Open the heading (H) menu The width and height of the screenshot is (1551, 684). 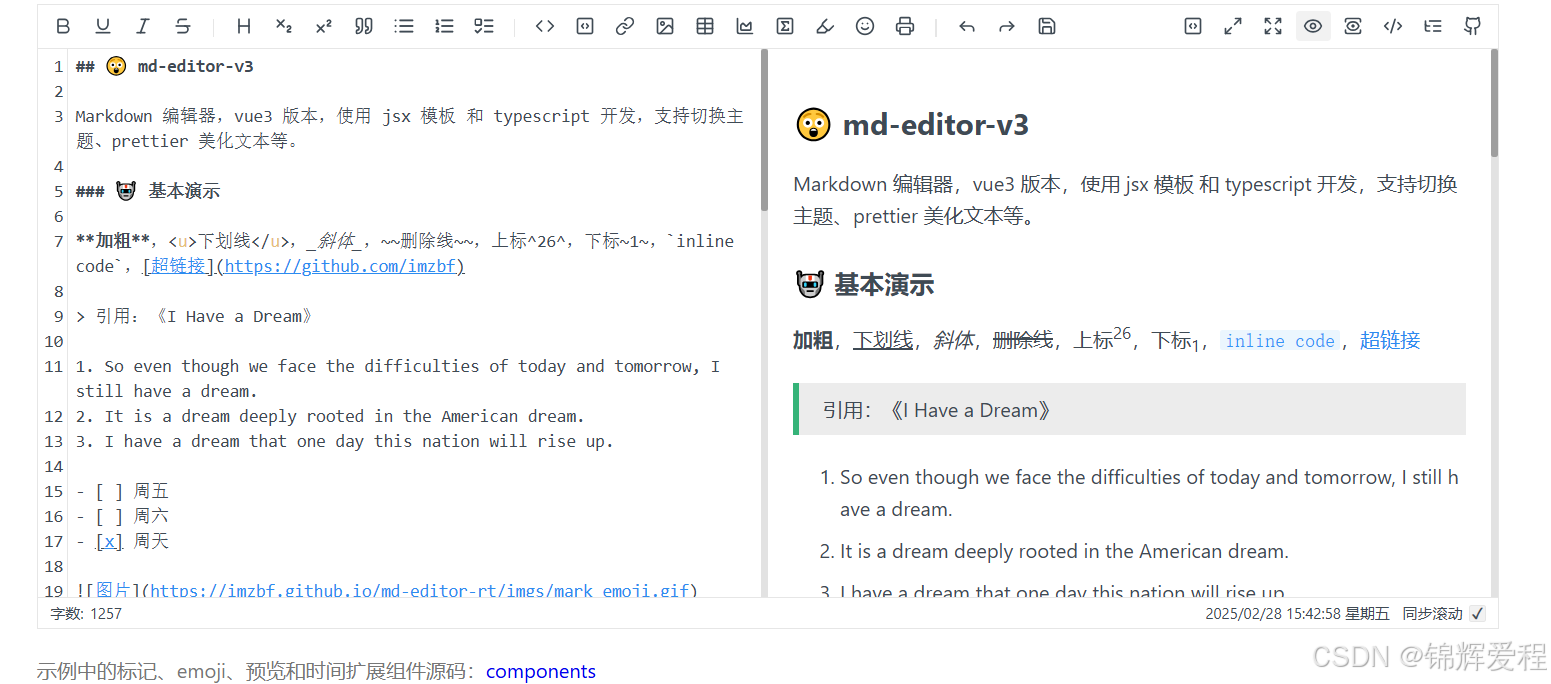[x=244, y=27]
